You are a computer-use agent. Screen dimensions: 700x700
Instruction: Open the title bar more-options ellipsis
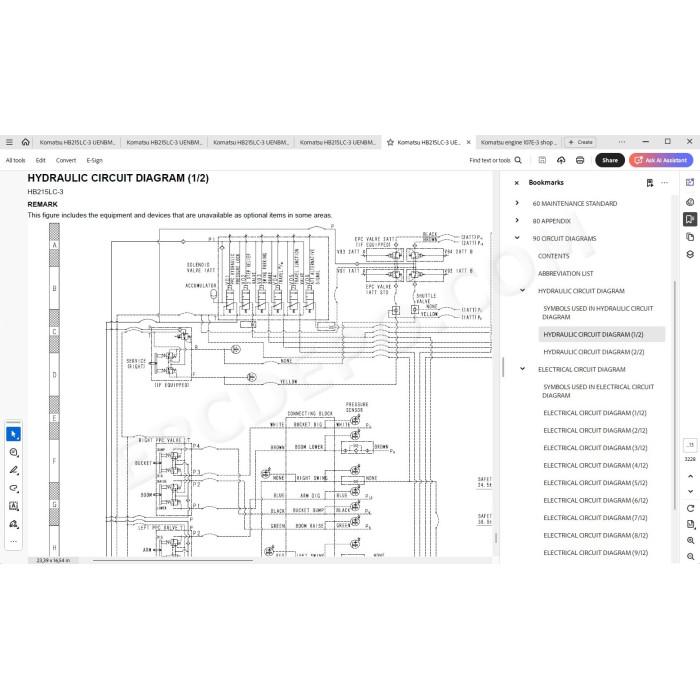click(622, 142)
